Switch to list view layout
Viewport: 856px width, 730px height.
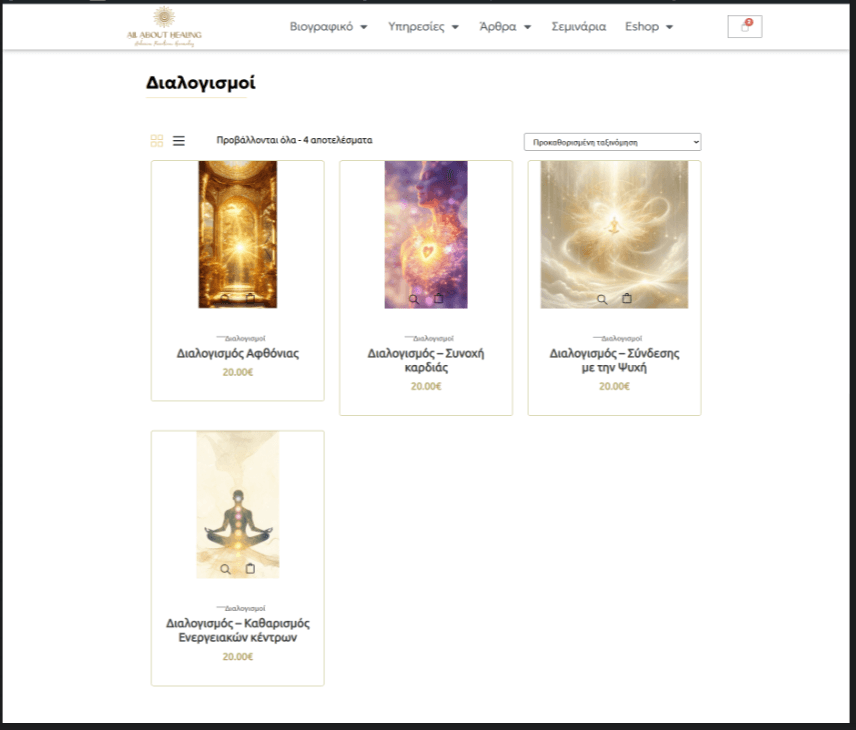179,141
